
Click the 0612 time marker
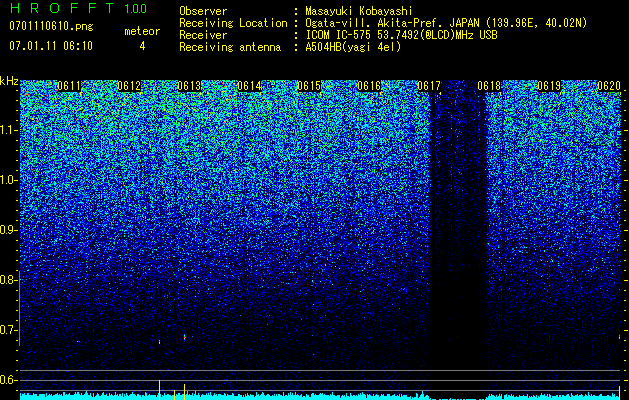pos(129,86)
